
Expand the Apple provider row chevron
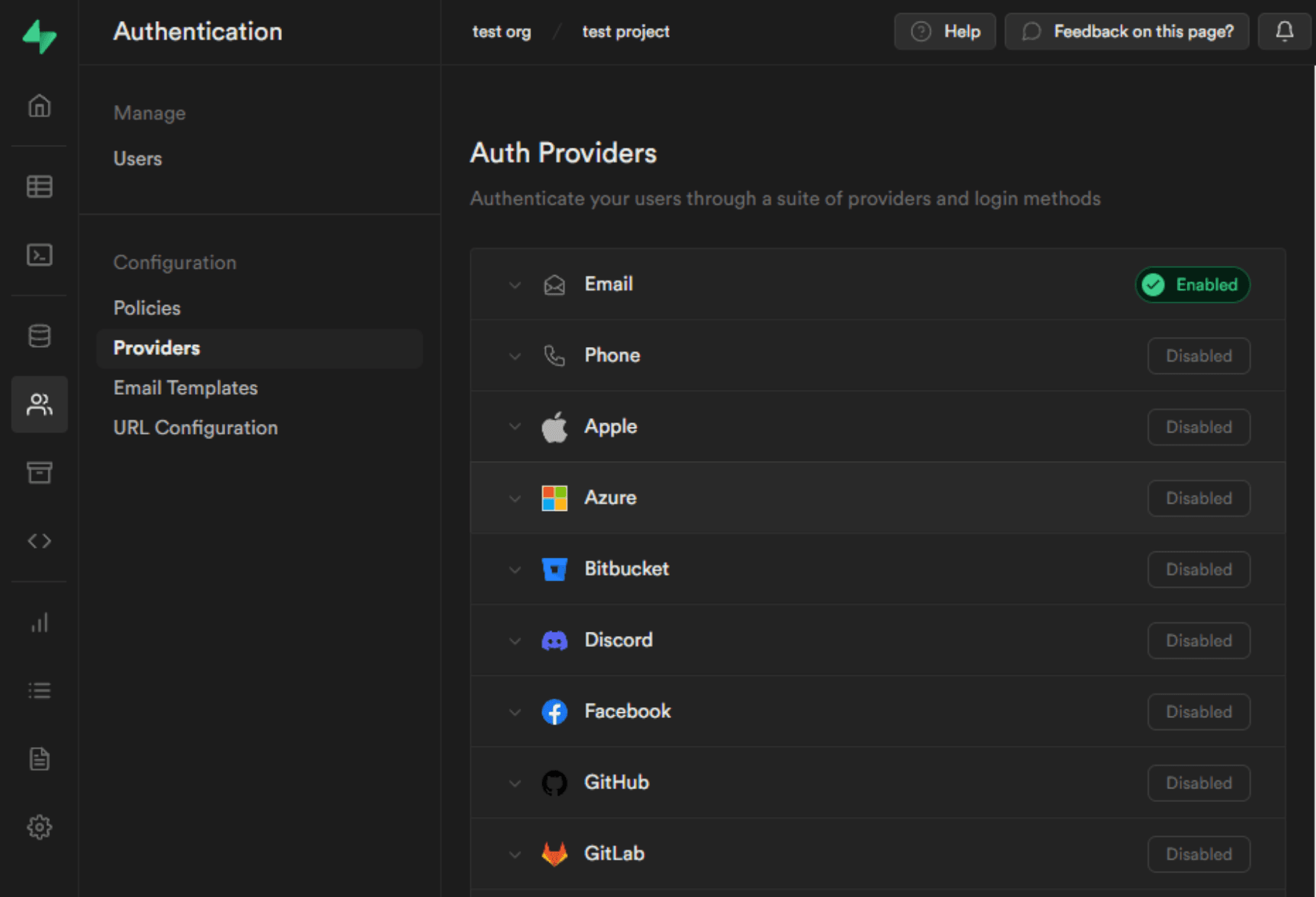pos(515,426)
